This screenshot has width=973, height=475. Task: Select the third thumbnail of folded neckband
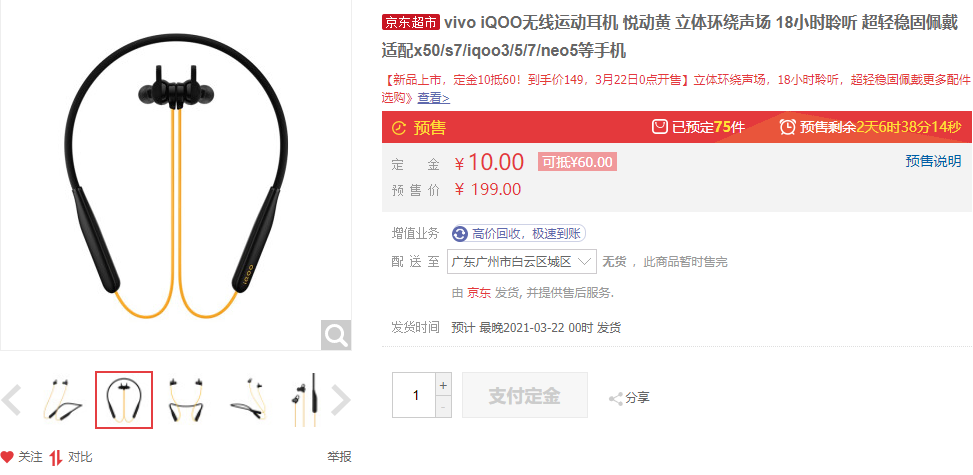tap(187, 400)
